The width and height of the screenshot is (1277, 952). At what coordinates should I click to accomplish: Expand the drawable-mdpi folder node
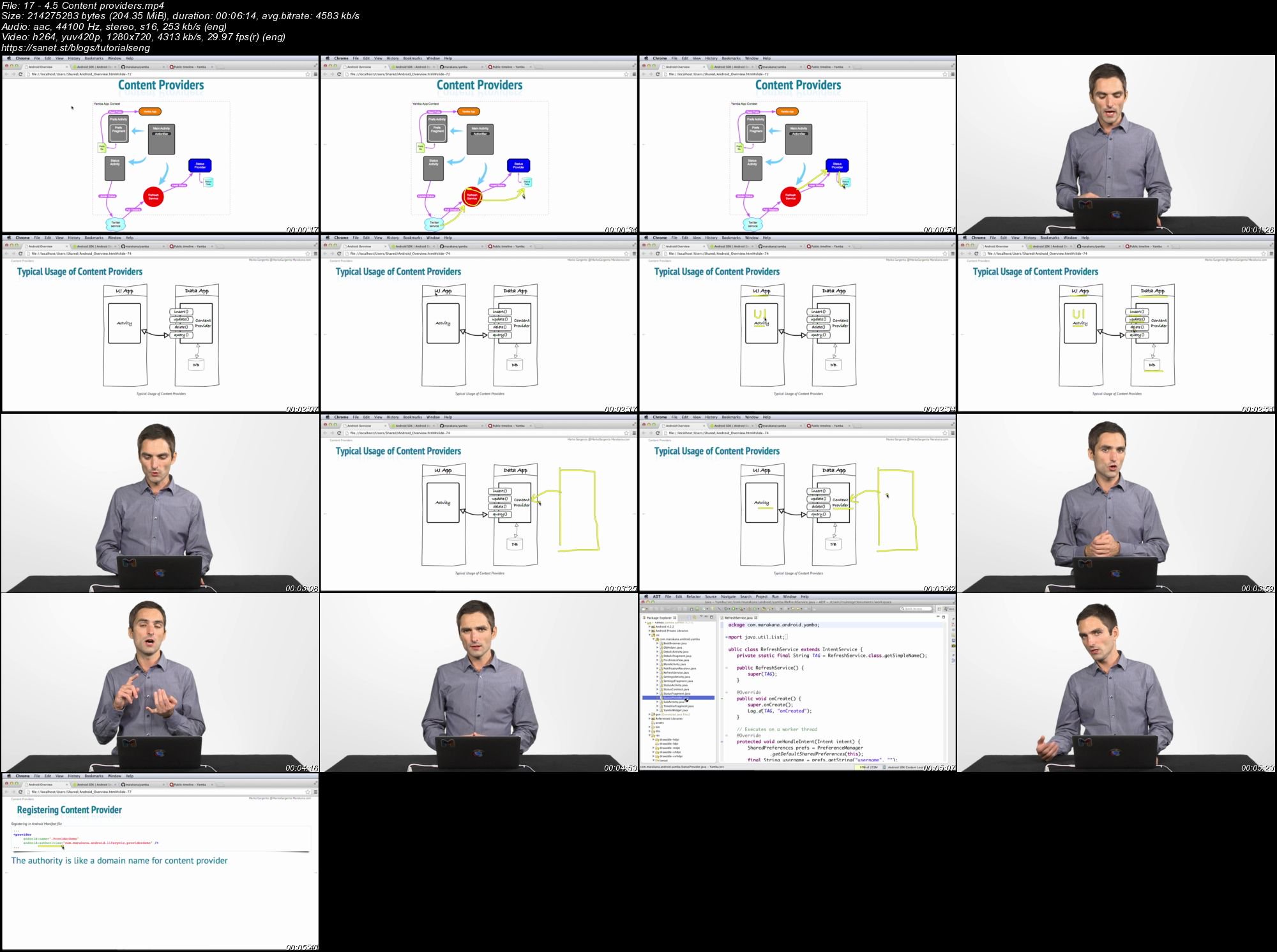click(653, 748)
